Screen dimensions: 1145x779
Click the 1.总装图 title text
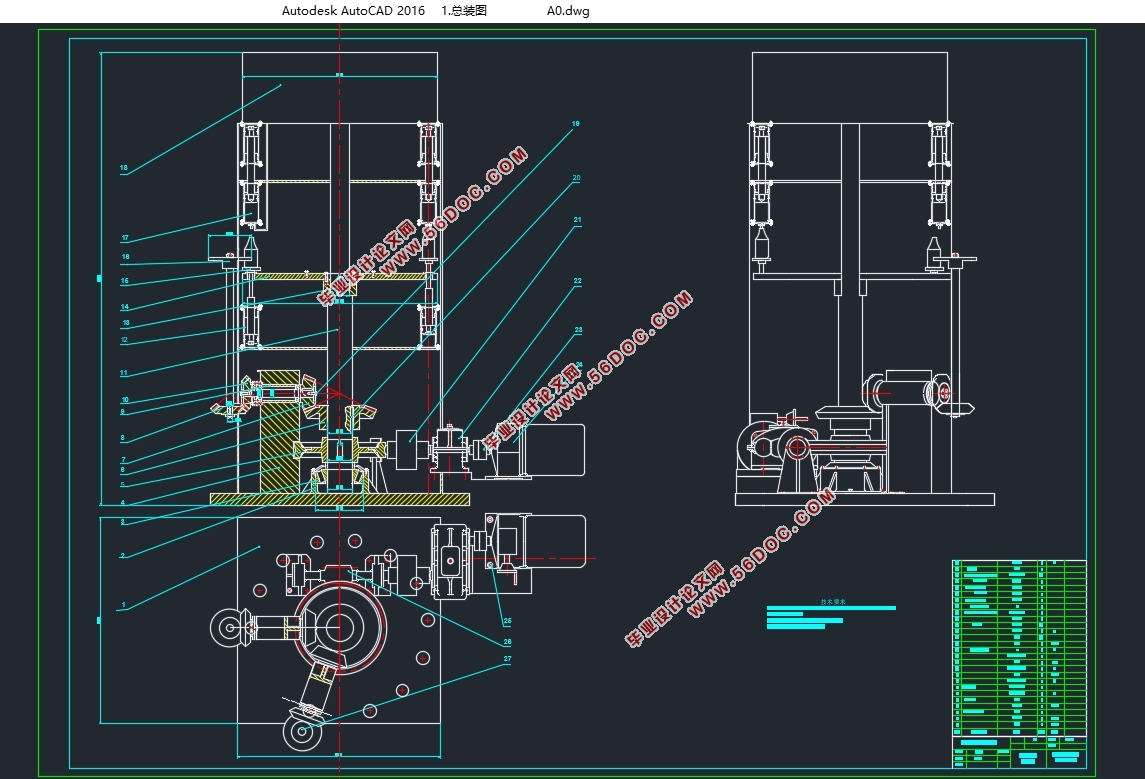click(464, 11)
